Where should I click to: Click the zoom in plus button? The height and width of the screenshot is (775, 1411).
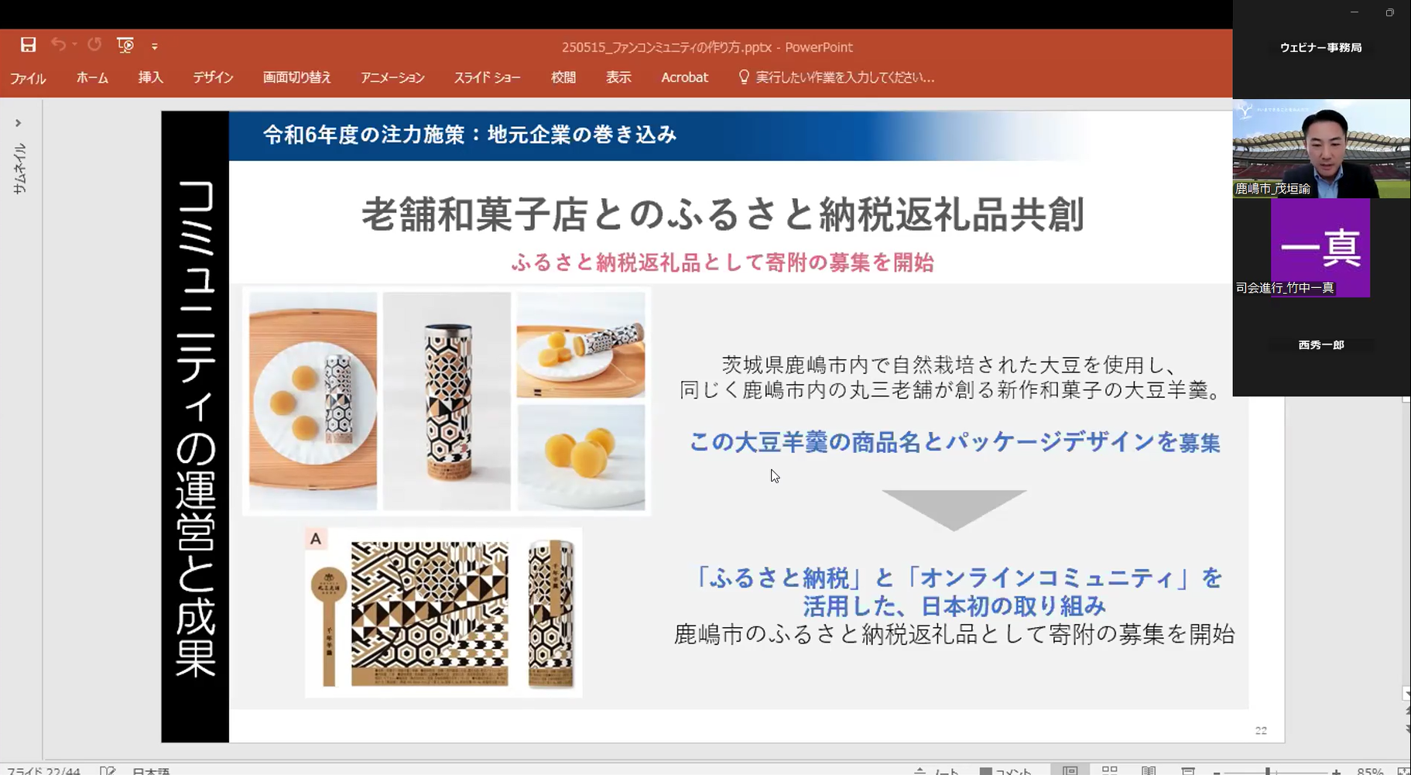1336,772
